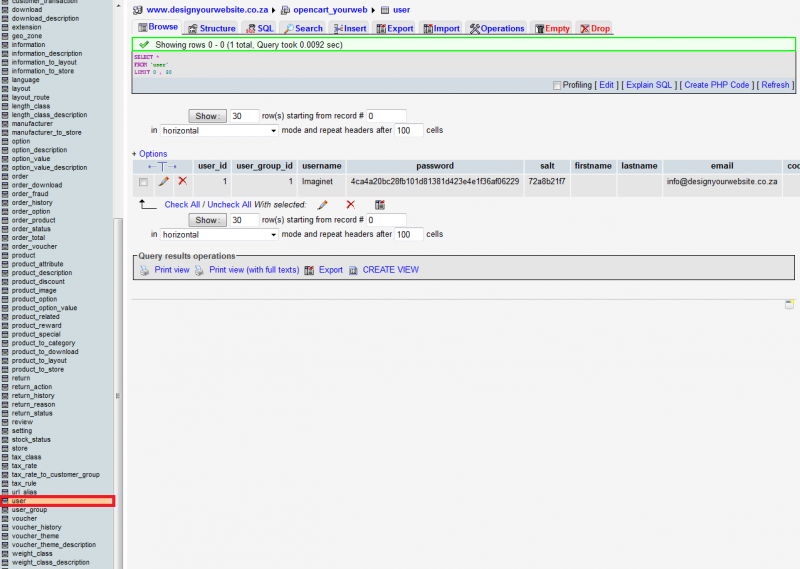
Task: Click the Explain SQL link
Action: tap(649, 85)
